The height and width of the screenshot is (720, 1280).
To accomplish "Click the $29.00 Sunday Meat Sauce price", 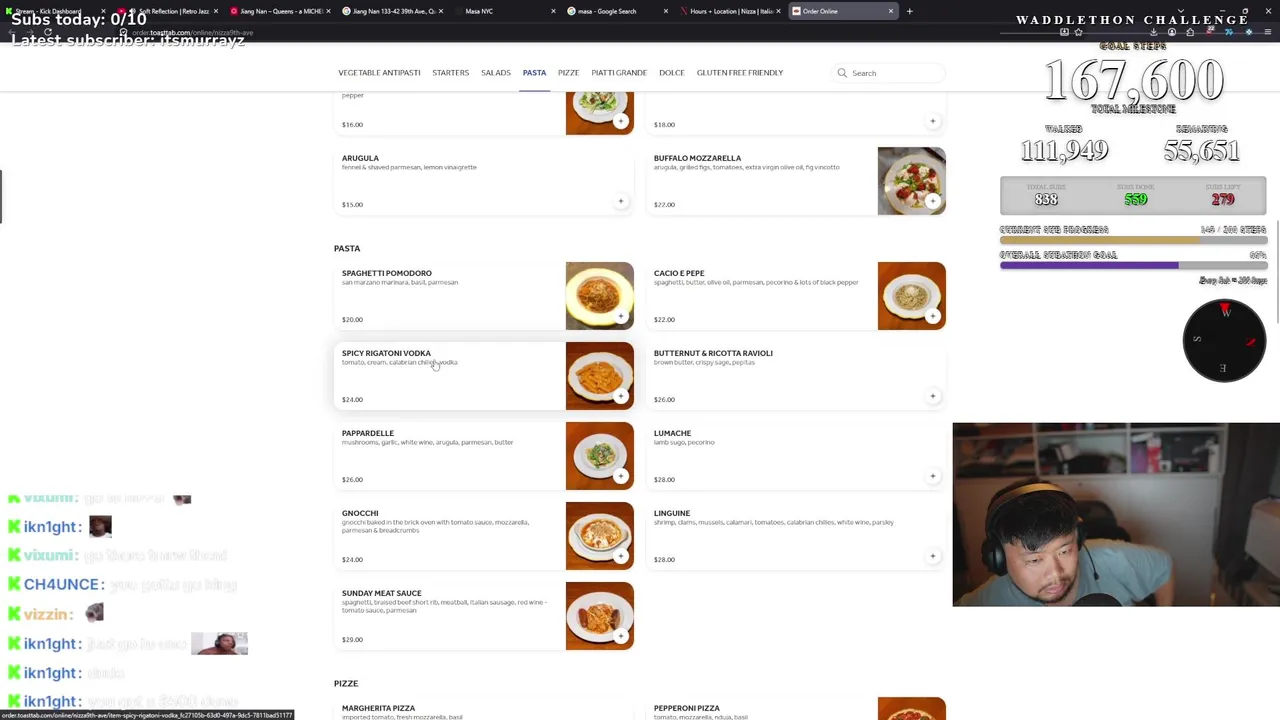I will [352, 639].
